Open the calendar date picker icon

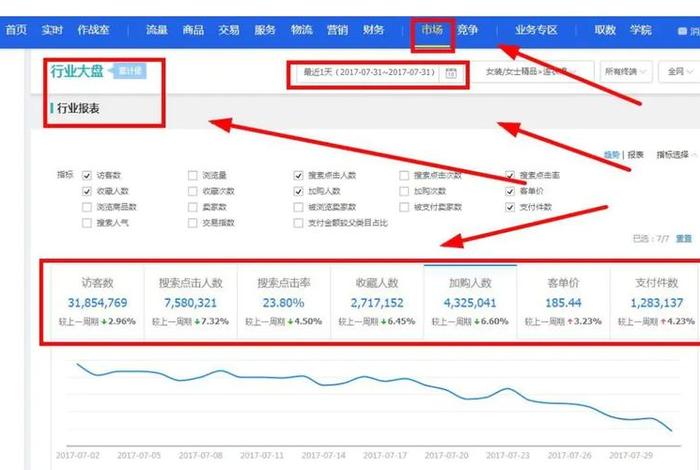451,73
